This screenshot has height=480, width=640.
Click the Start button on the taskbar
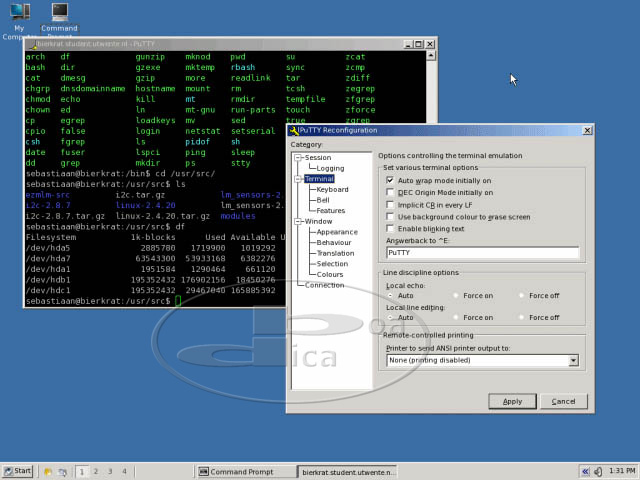(19, 470)
